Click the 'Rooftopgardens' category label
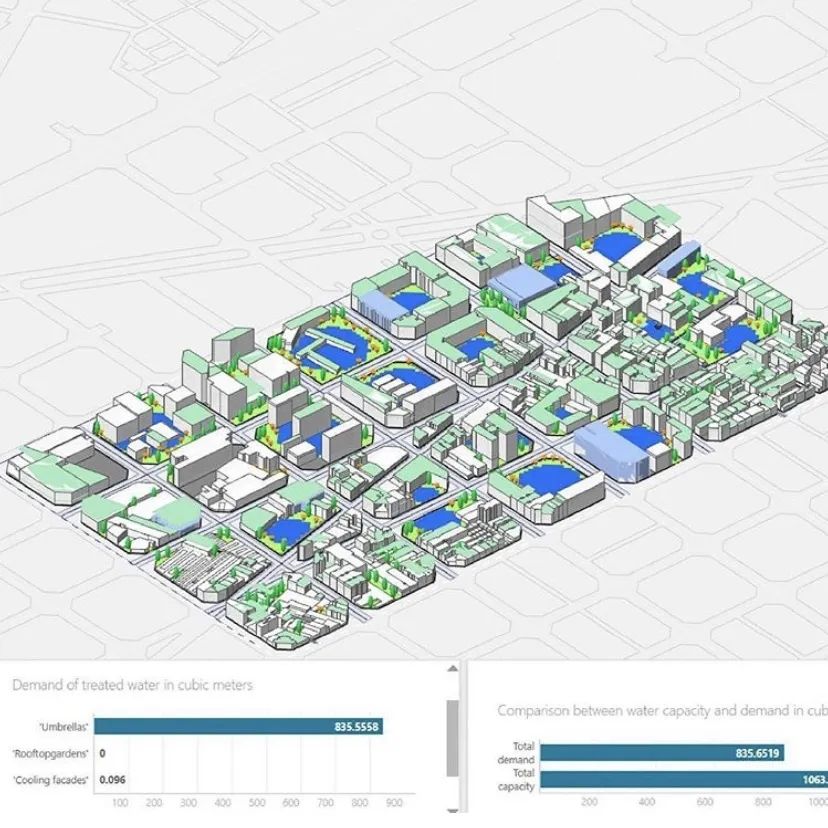828x828 pixels. 50,753
